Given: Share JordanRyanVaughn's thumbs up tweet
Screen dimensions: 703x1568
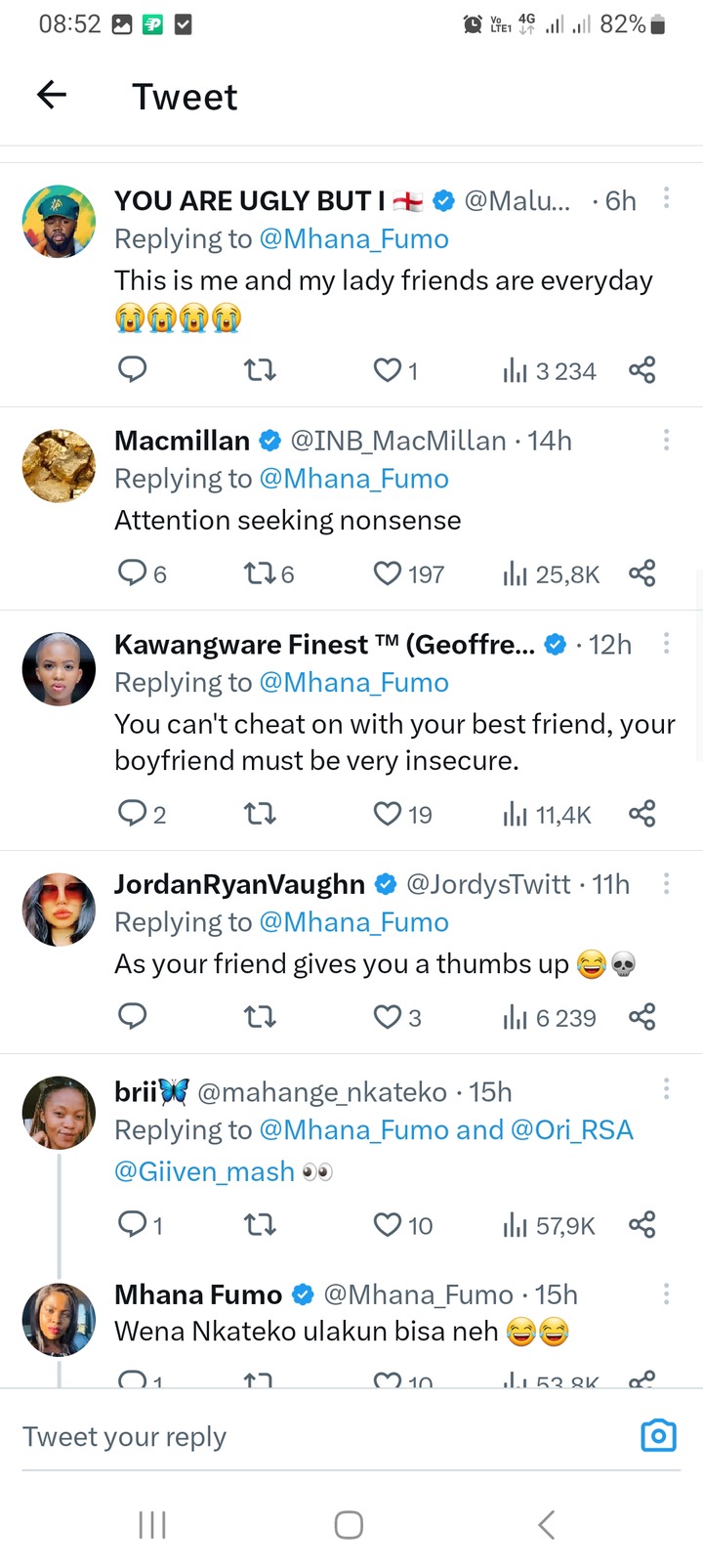Looking at the screenshot, I should 641,1017.
